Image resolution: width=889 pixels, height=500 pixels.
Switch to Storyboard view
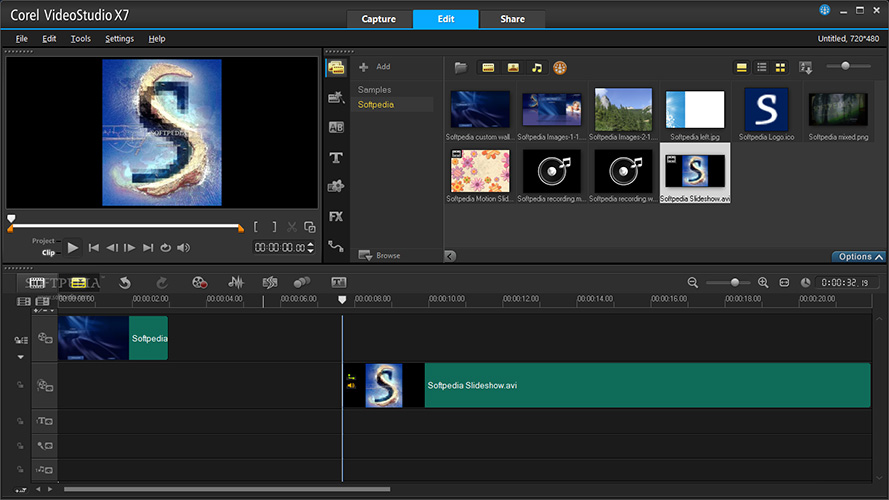[38, 283]
